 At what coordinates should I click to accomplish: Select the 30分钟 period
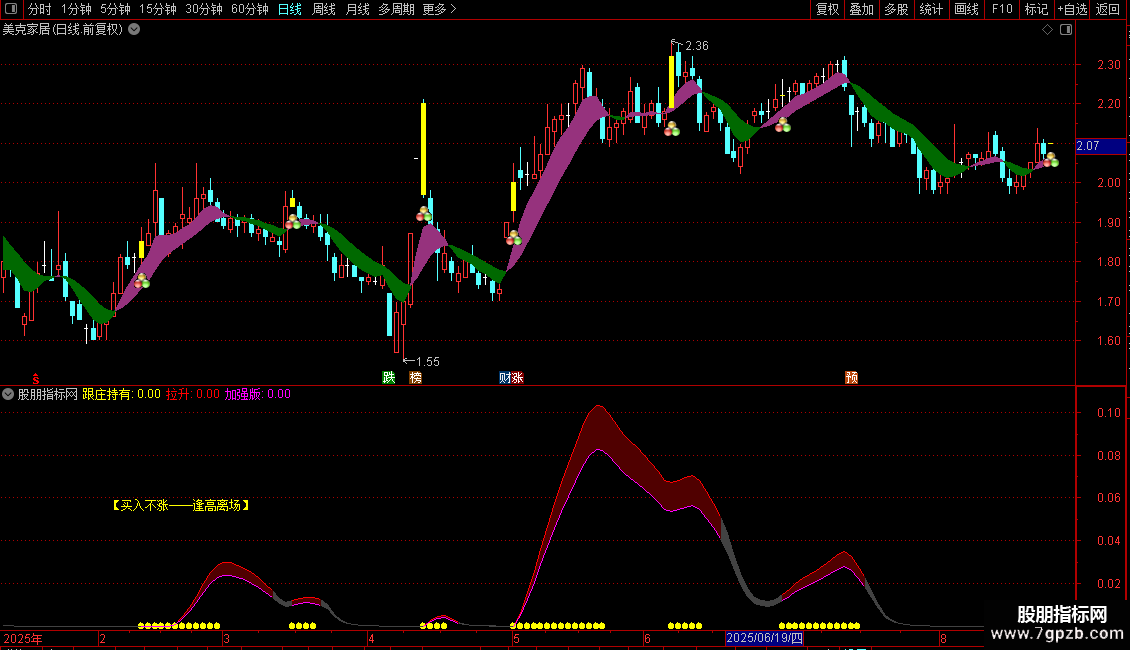(x=204, y=9)
